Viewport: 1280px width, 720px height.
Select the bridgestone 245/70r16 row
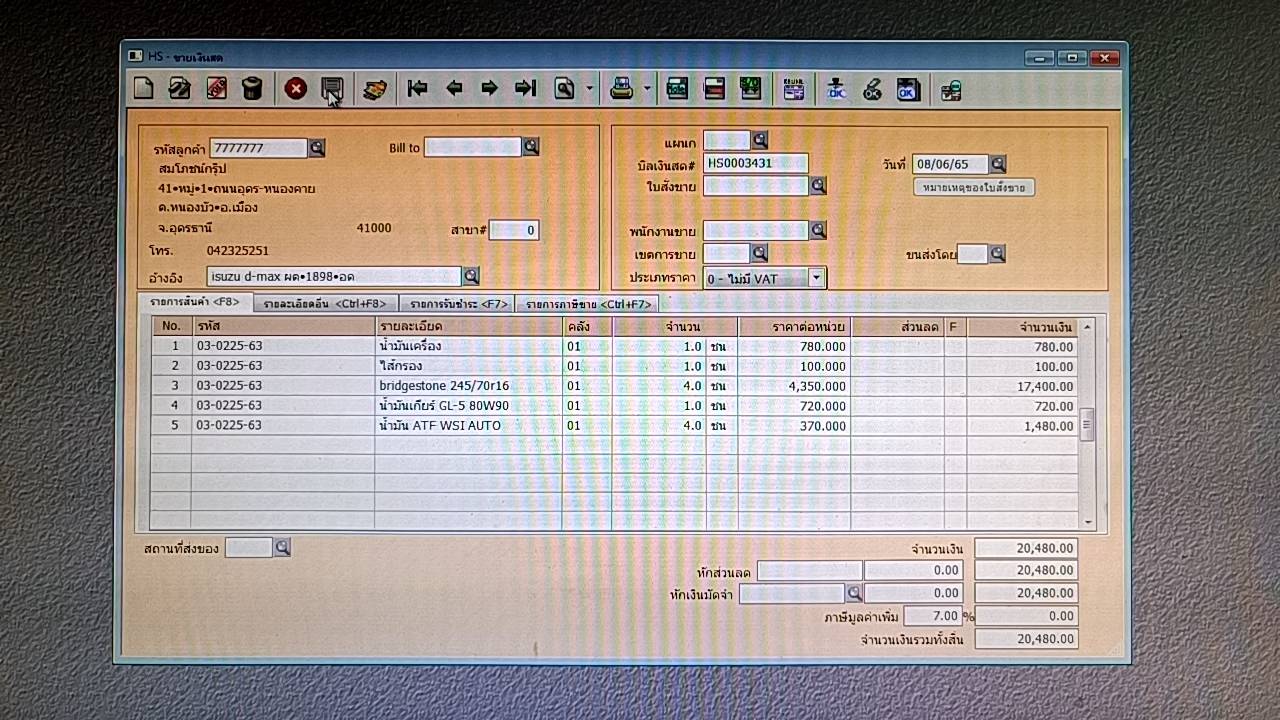point(444,386)
